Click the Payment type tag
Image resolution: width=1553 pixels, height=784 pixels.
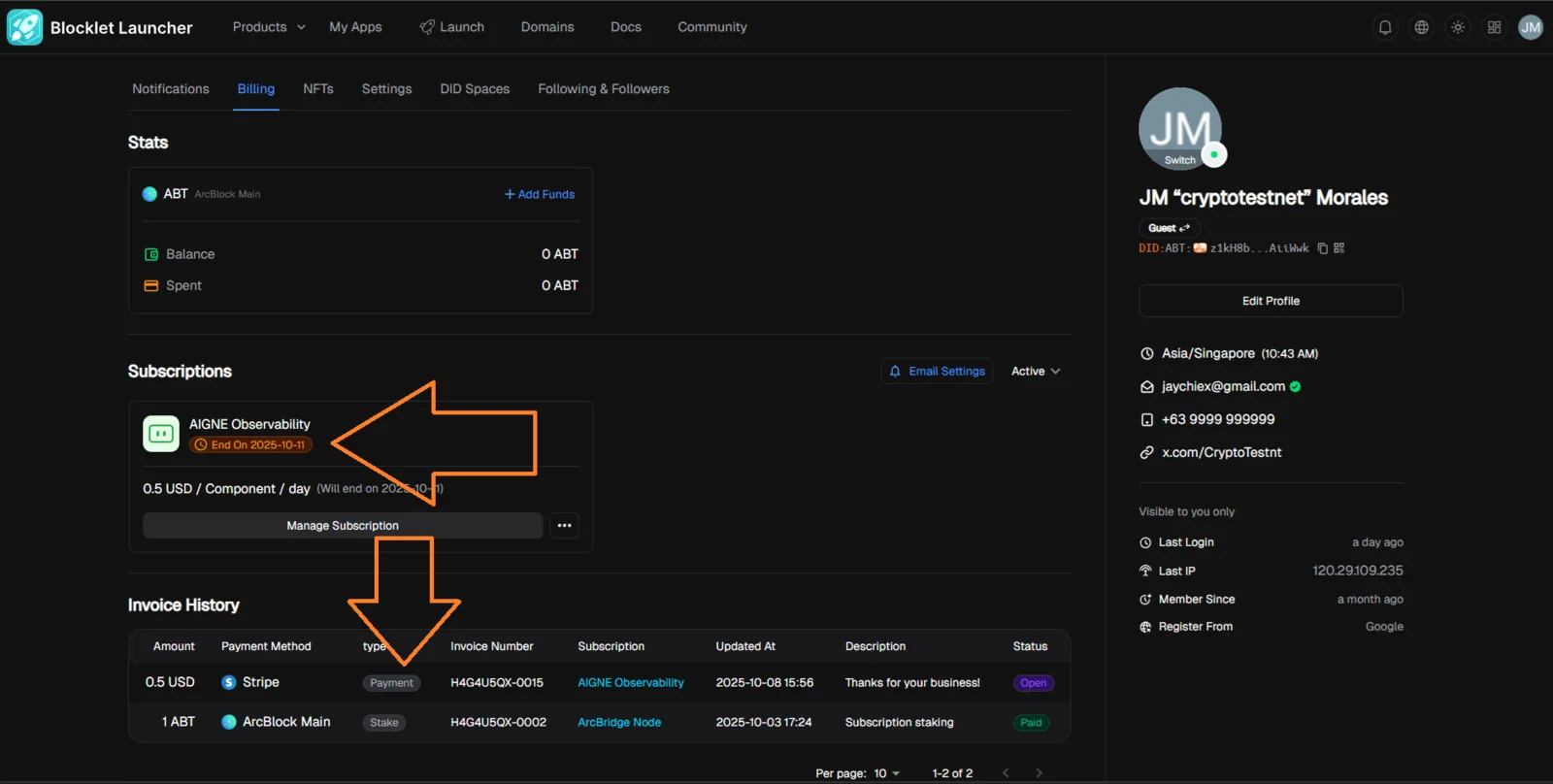[391, 683]
